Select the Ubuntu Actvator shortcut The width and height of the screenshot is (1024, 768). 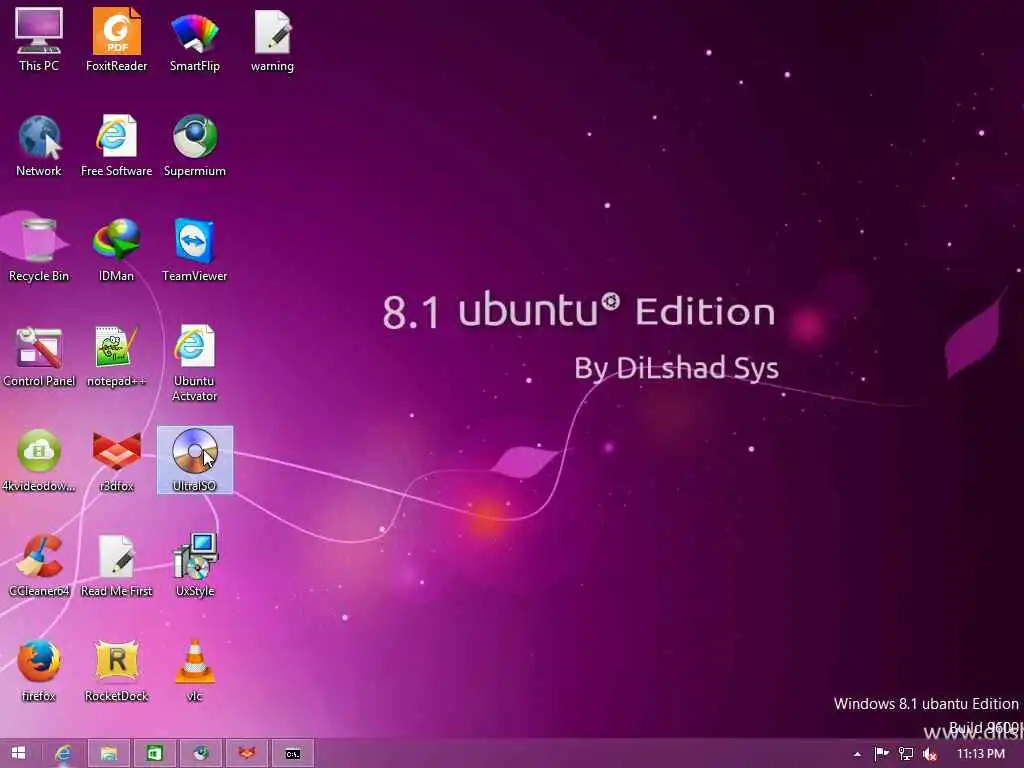click(195, 362)
